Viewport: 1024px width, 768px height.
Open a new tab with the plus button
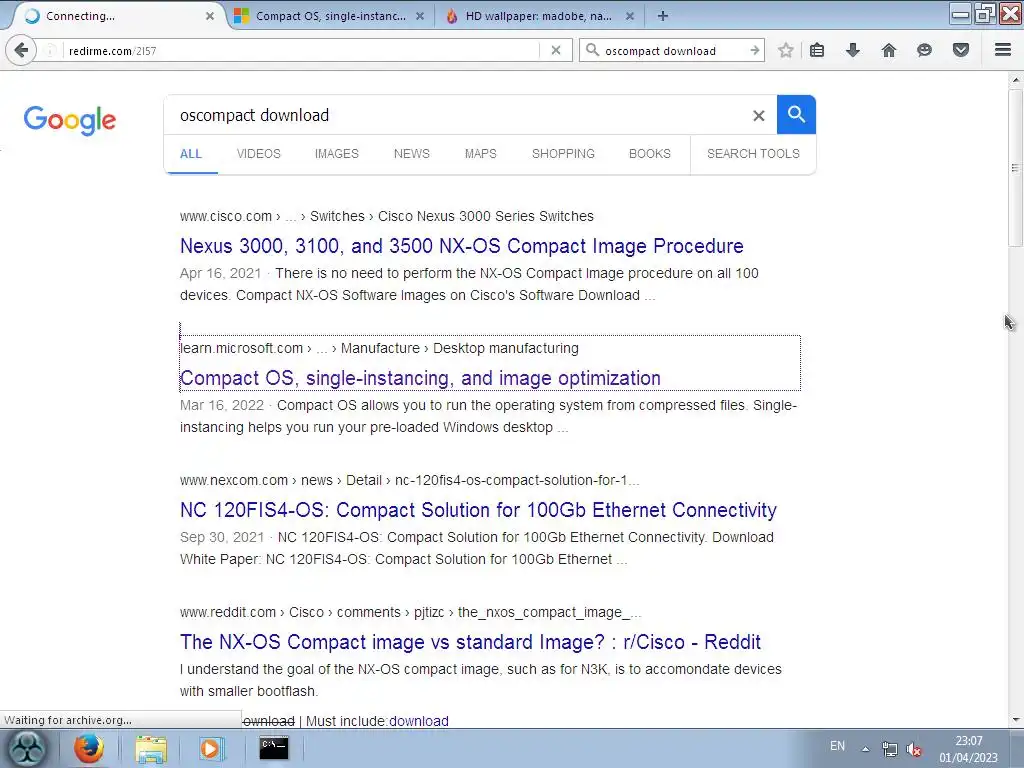click(x=662, y=16)
